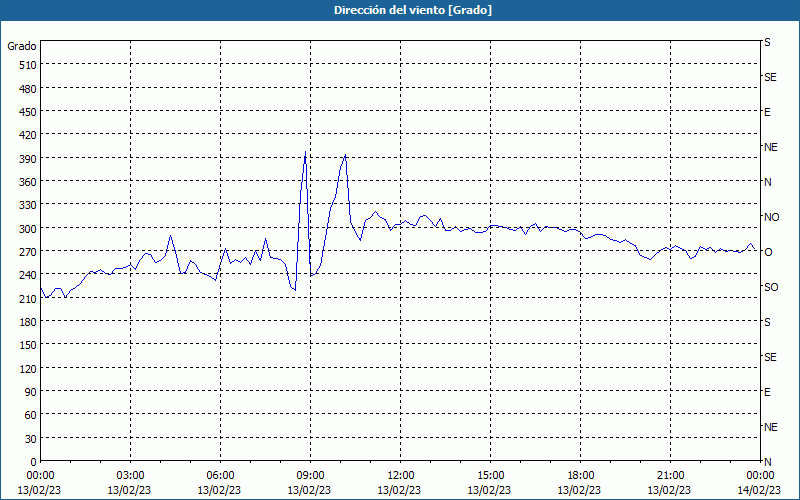Click the 13/02/23 date under 03:00
The width and height of the screenshot is (800, 500).
130,490
